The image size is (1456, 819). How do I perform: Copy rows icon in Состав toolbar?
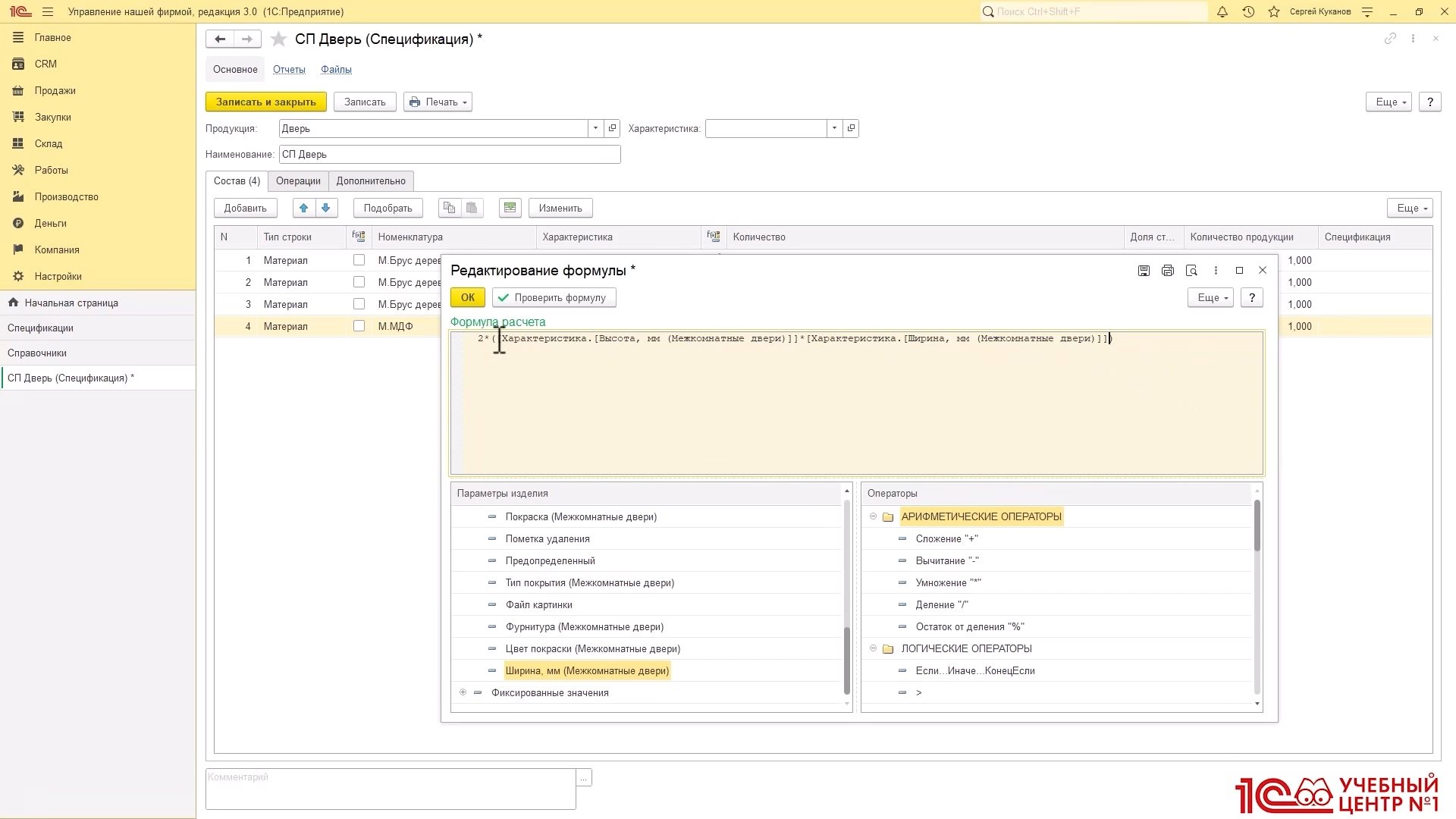click(x=449, y=208)
